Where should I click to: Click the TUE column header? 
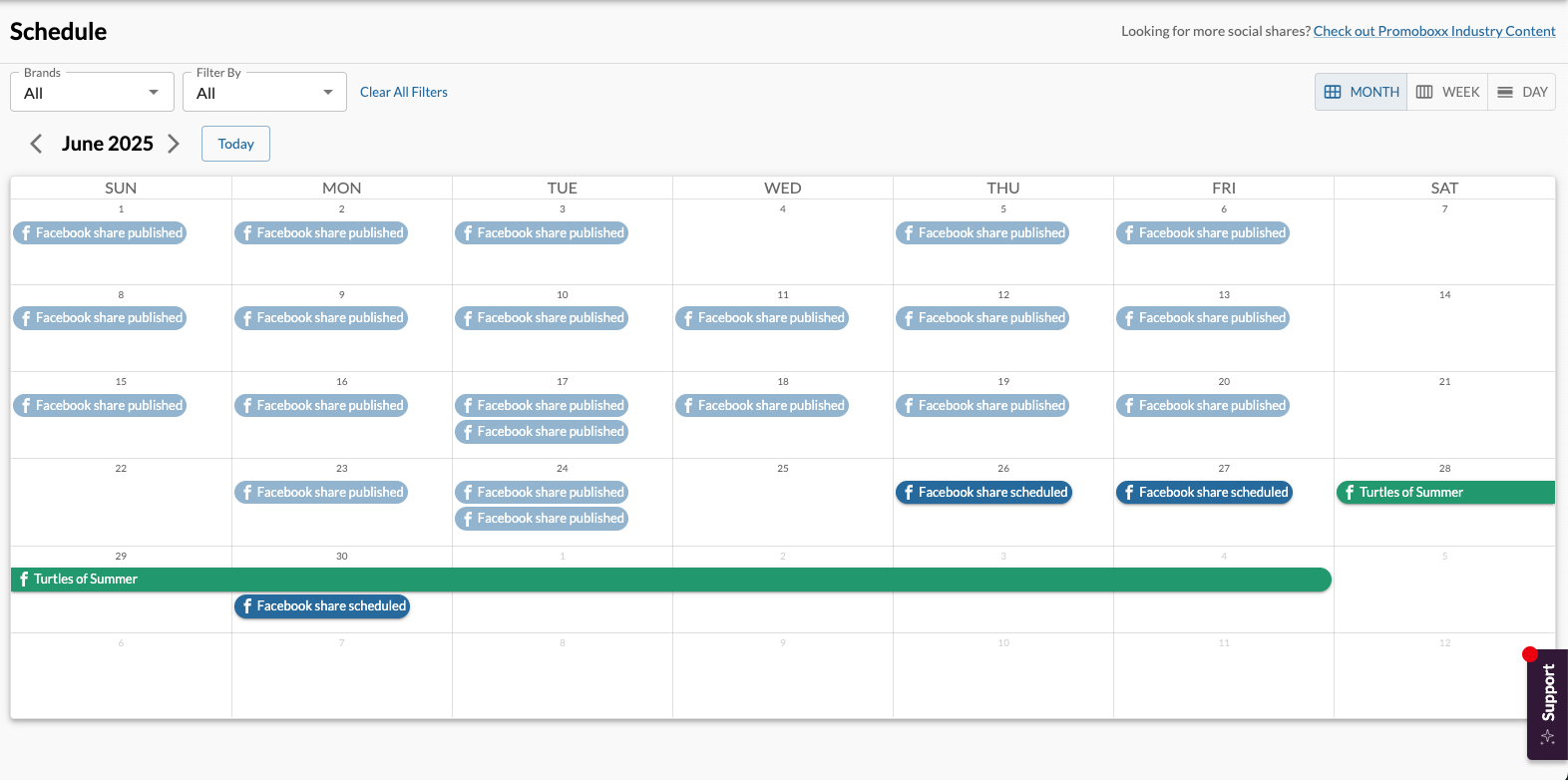[563, 188]
